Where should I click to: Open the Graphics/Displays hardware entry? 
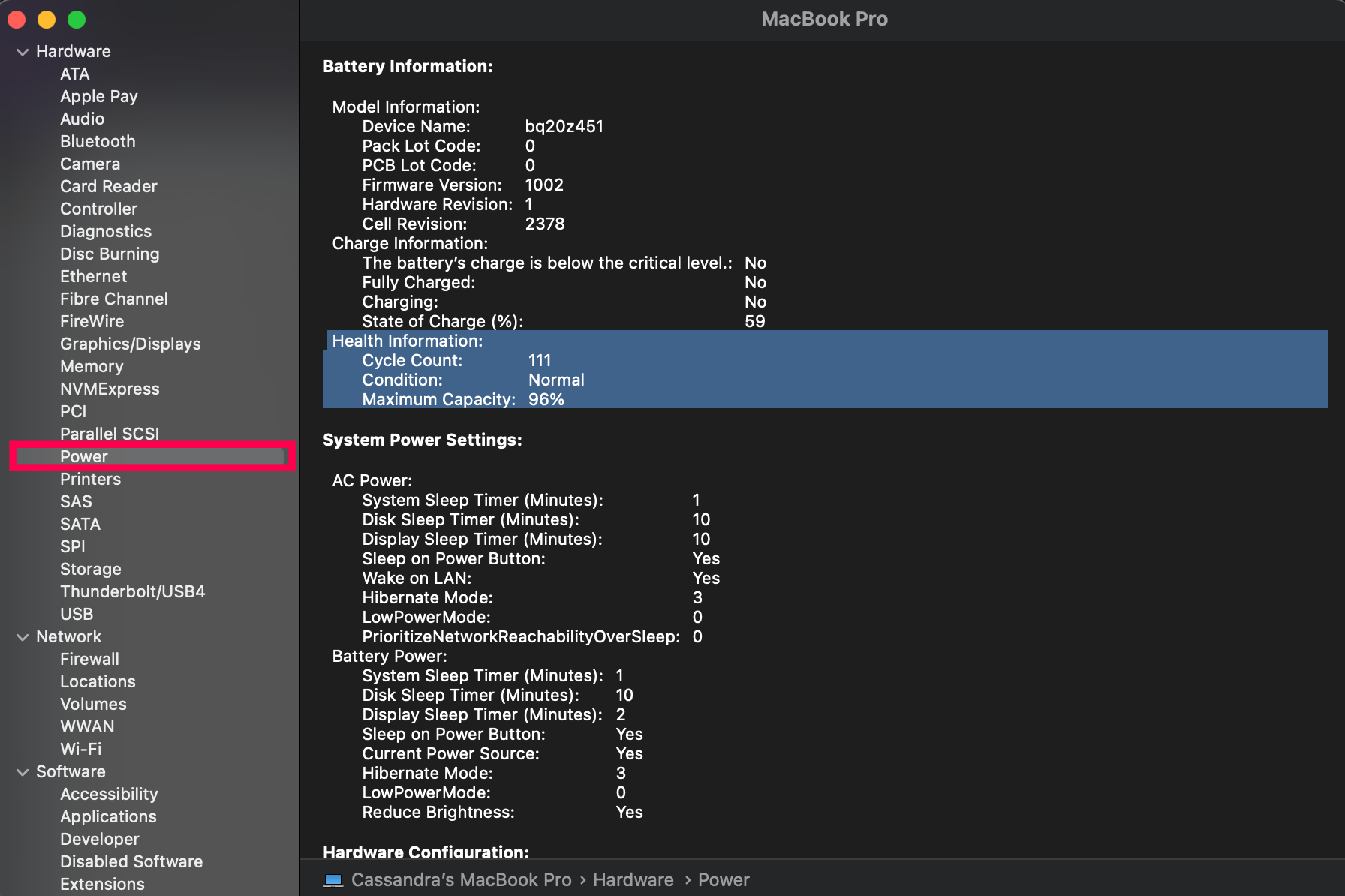130,344
